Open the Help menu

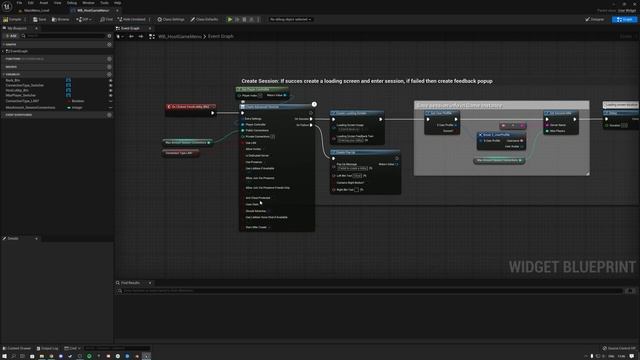118,3
